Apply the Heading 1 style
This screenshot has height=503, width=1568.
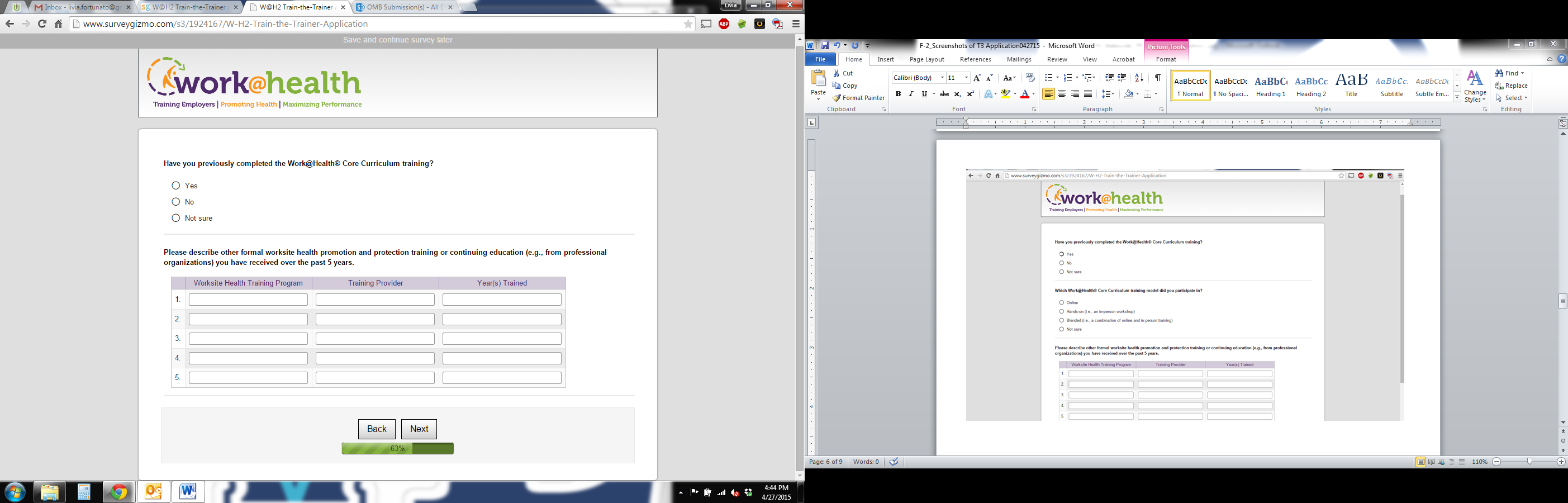1271,86
